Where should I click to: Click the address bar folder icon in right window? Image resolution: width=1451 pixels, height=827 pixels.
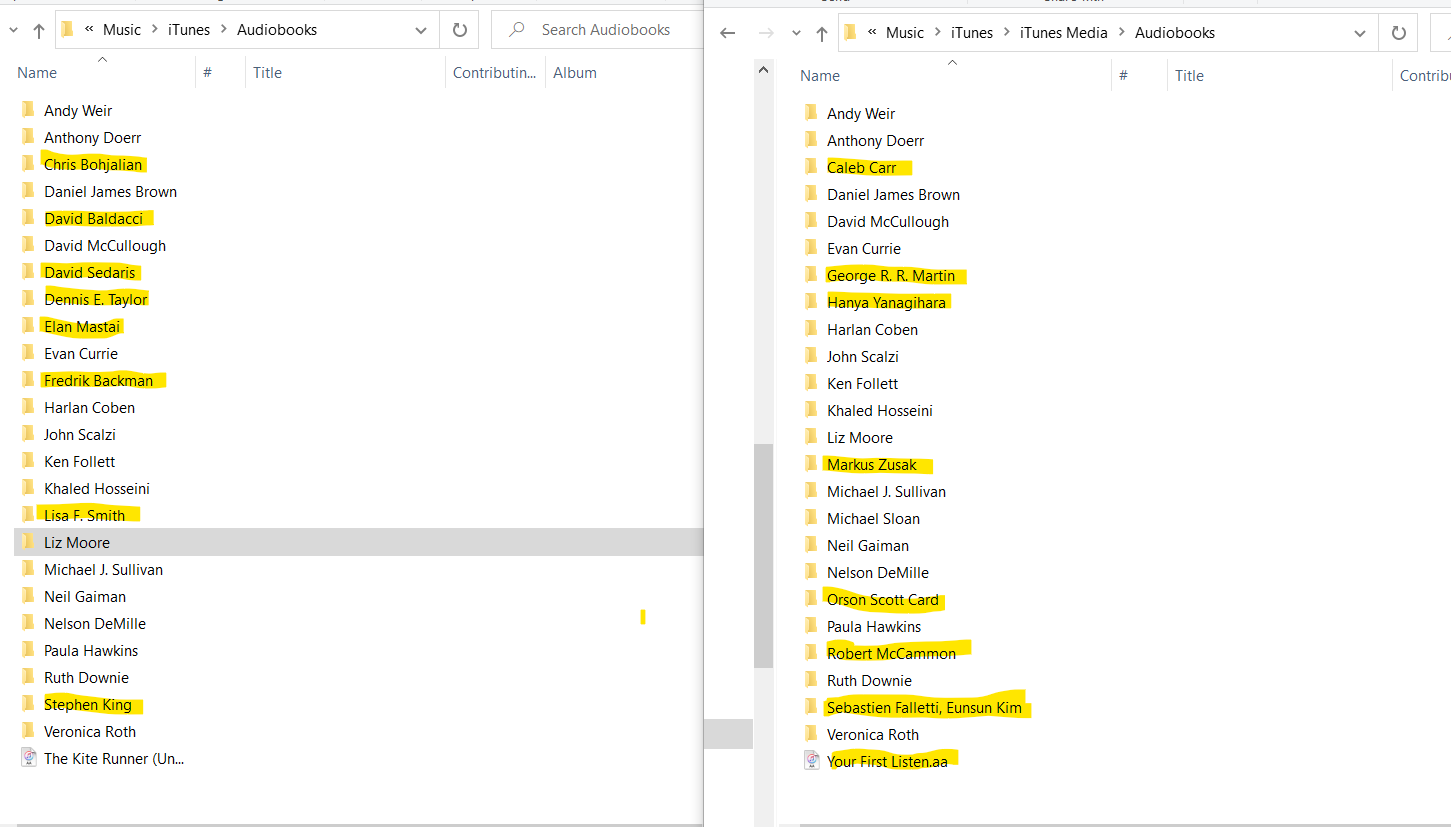point(850,33)
